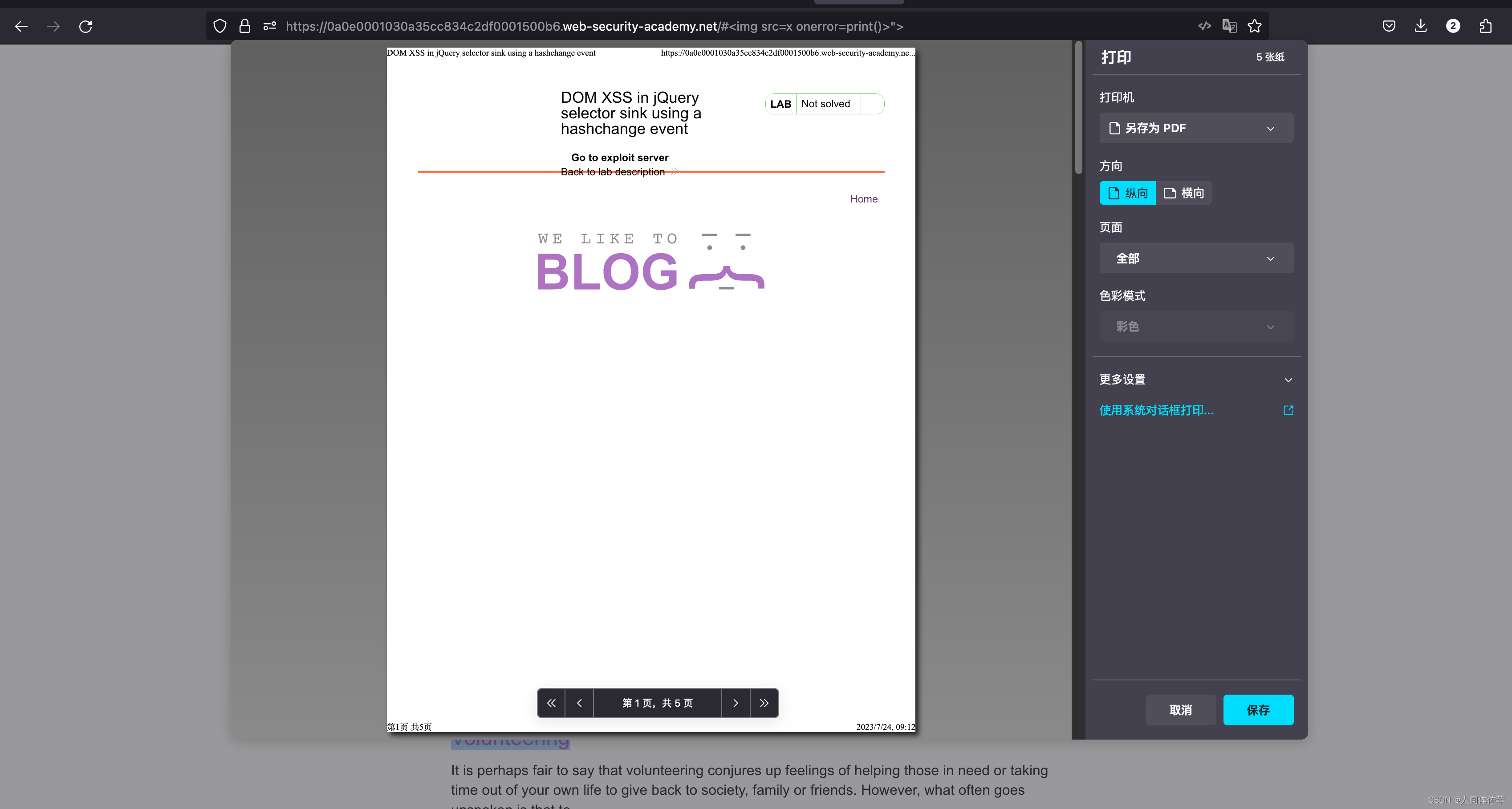
Task: Open the shield tracking protection icon
Action: click(x=219, y=26)
